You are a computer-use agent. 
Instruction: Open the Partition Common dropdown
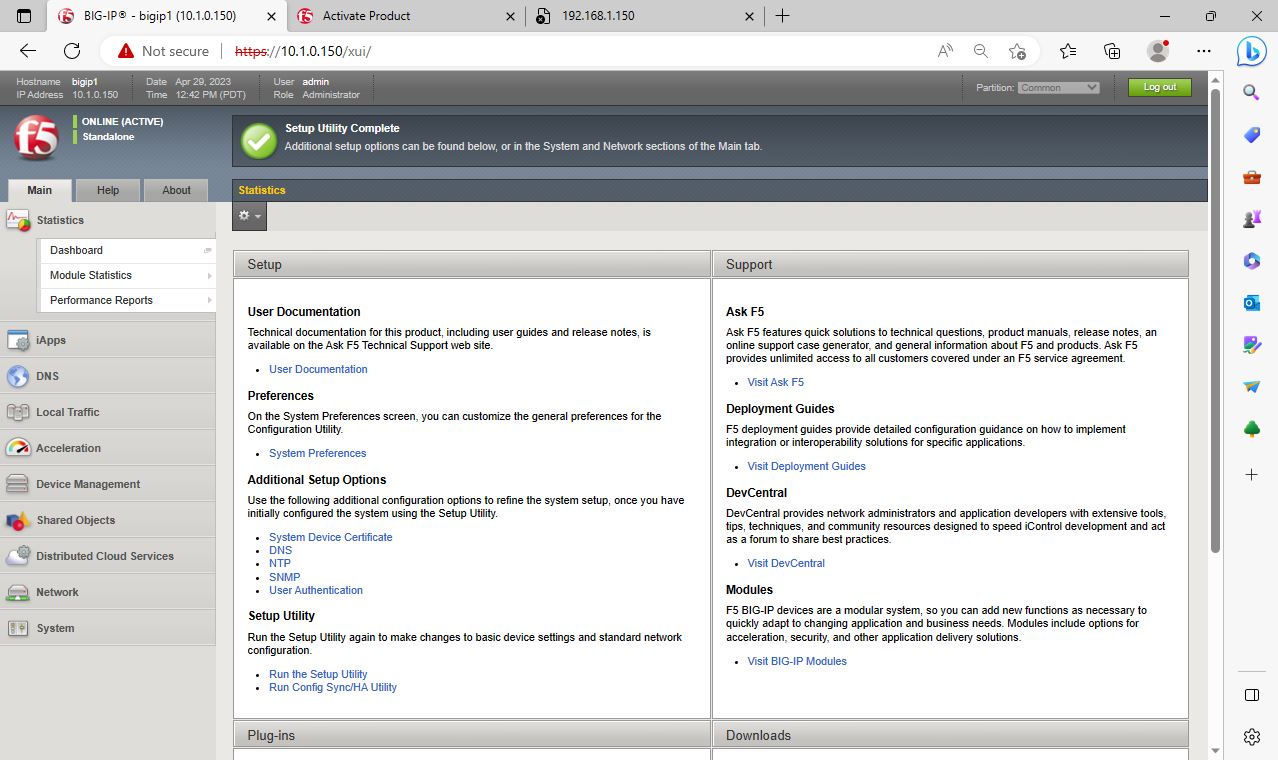(1059, 88)
